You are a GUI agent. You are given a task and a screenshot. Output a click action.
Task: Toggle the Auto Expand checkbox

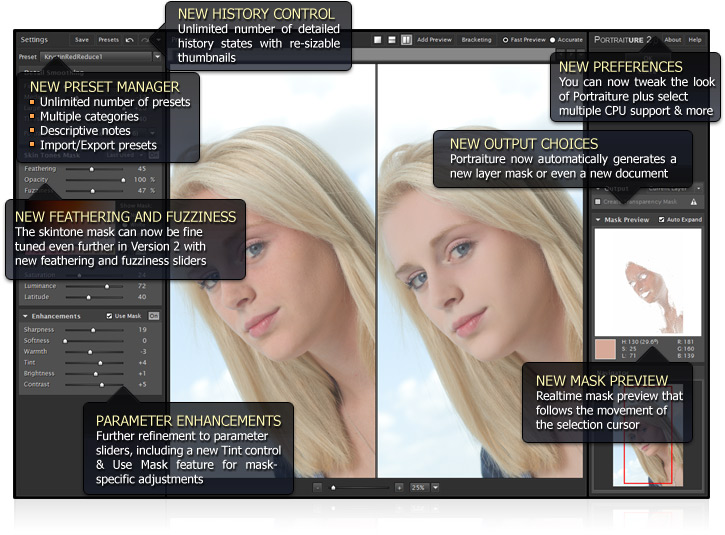tap(662, 219)
